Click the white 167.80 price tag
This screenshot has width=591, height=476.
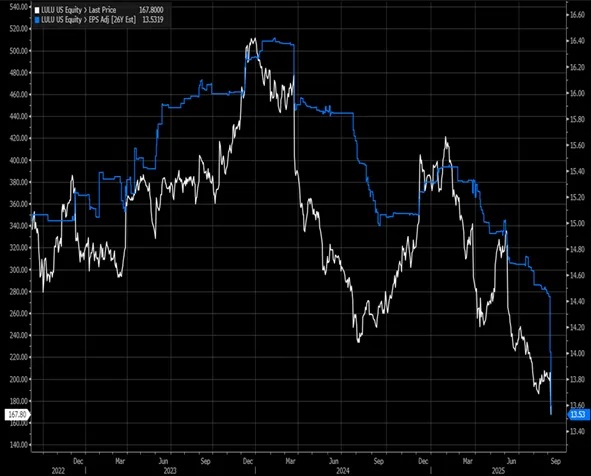(17, 415)
